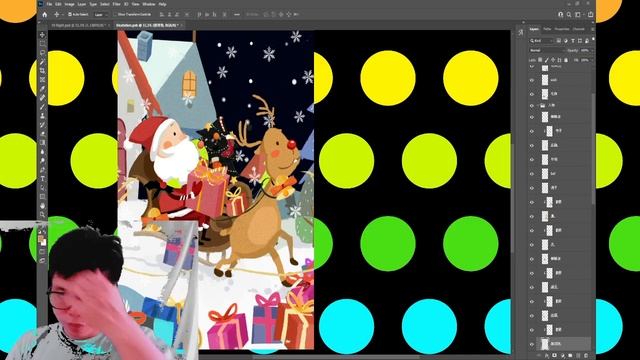Image resolution: width=640 pixels, height=360 pixels.
Task: Click the three-dots more align options
Action: click(237, 14)
